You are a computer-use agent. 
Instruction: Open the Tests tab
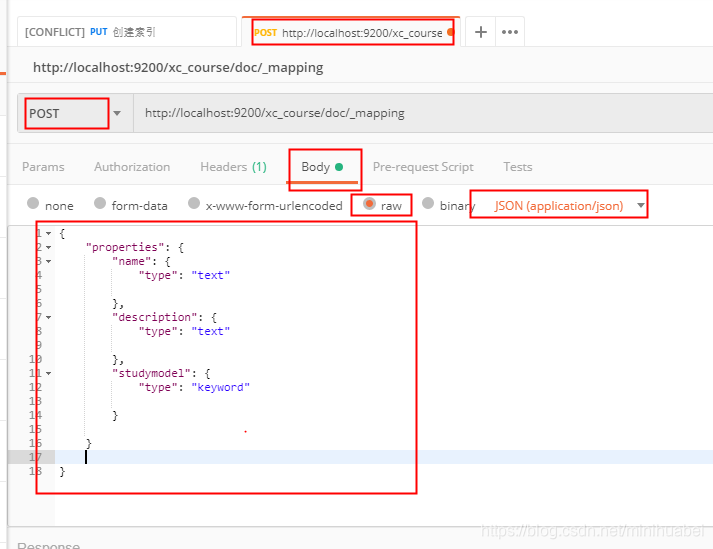[x=517, y=167]
